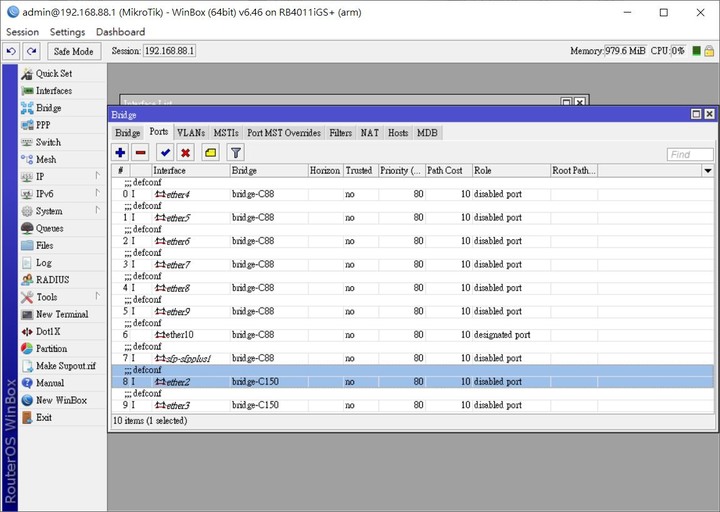This screenshot has width=720, height=512.
Task: Click the padlock icon top right
Action: pos(709,51)
